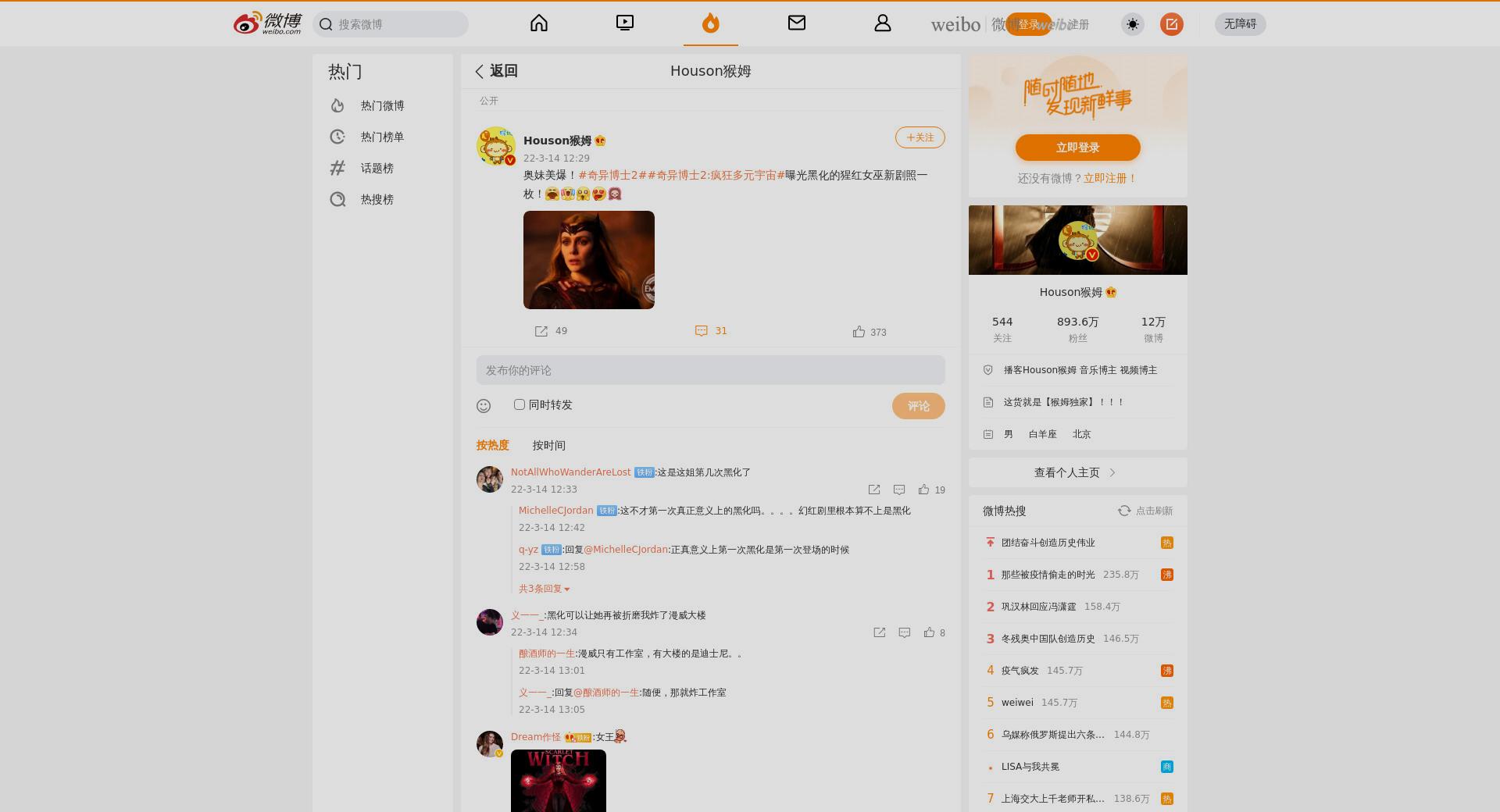Open hashtag #奇异博士2:疯狂多元宇宙#

(716, 176)
